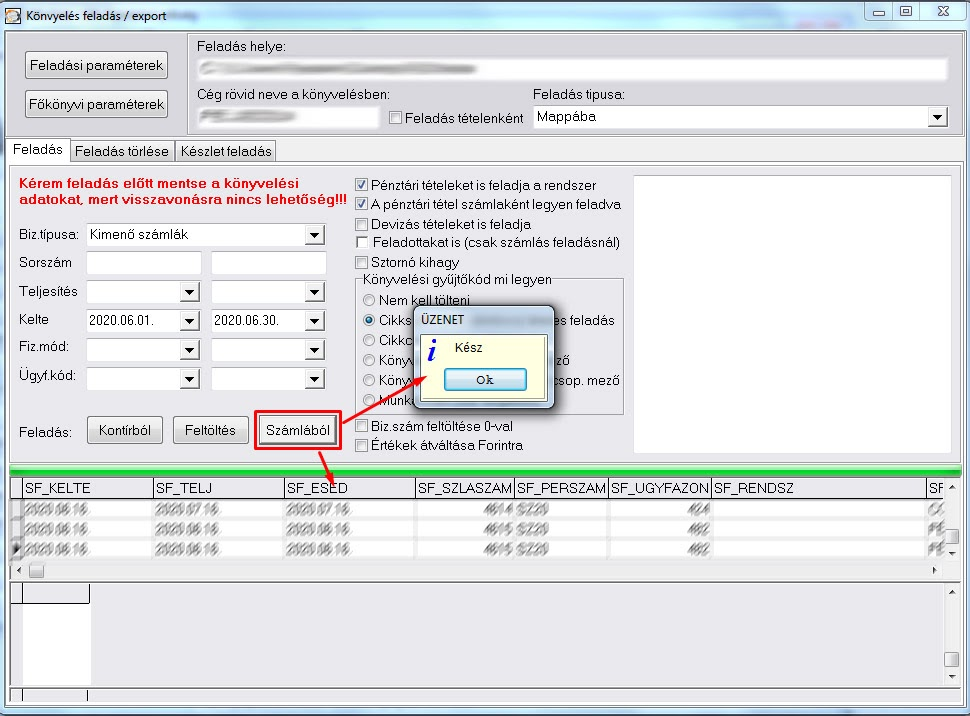Click the horizontal scrollbar thumb under the grid
The width and height of the screenshot is (970, 716).
36,571
